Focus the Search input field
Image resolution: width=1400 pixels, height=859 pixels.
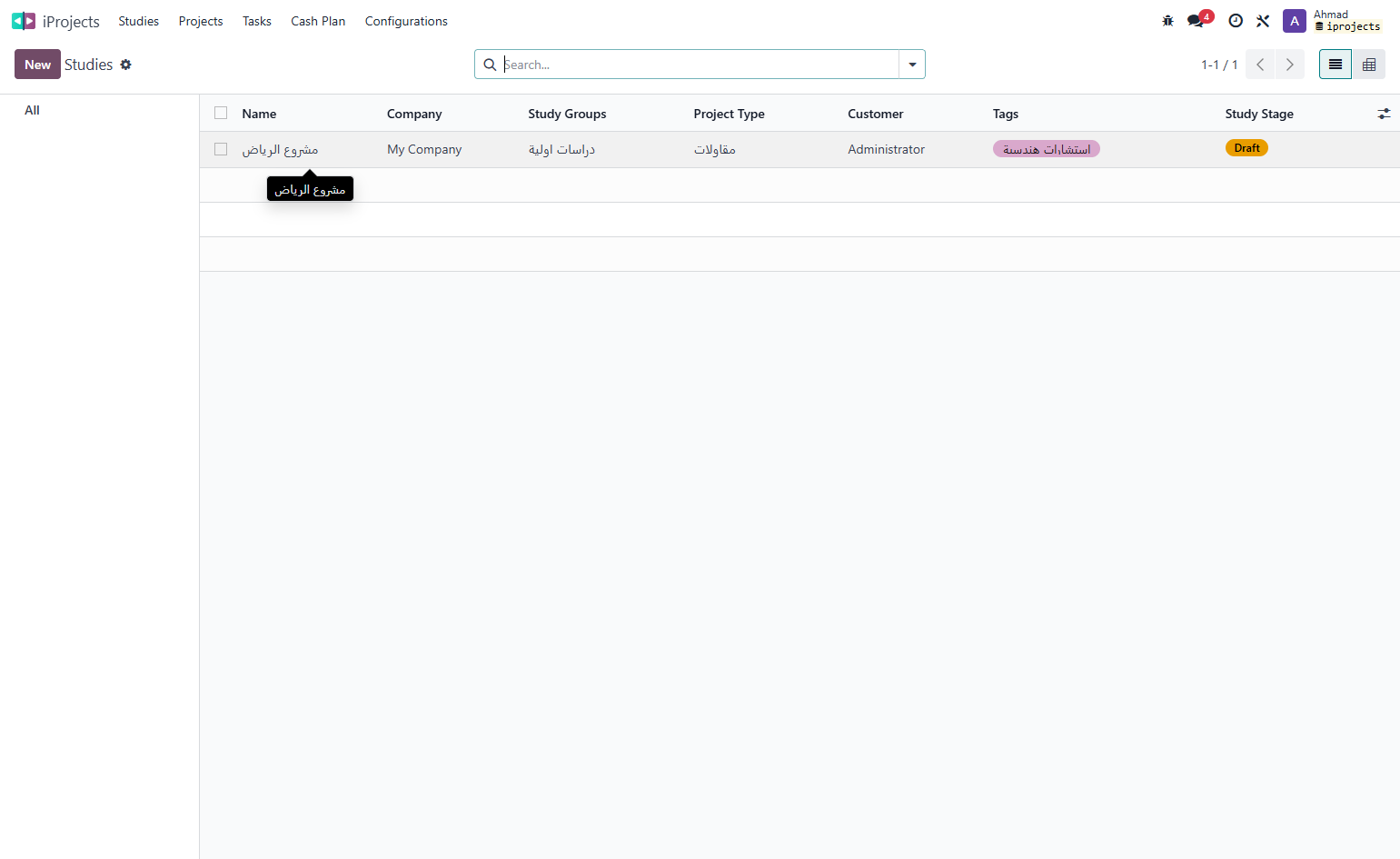pos(700,65)
